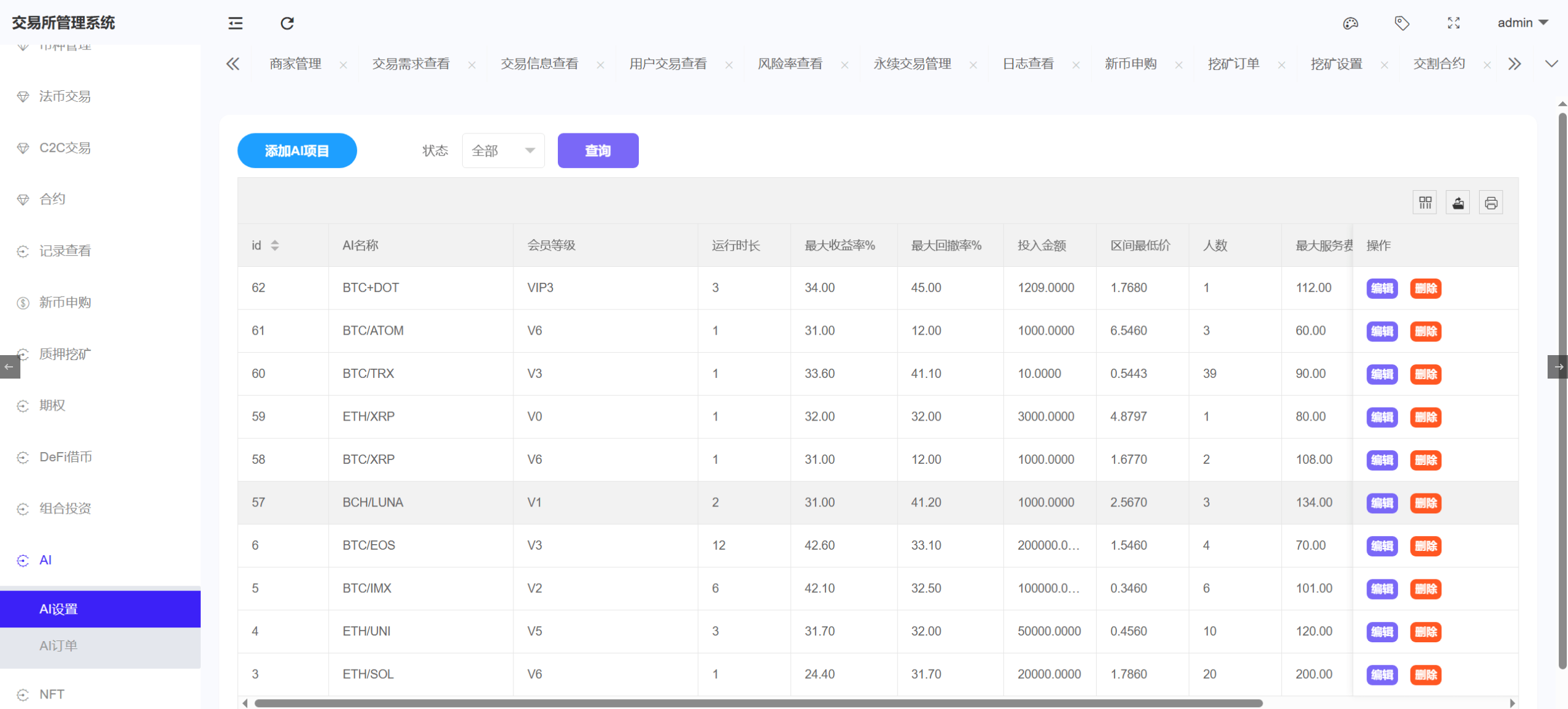This screenshot has height=709, width=1568.
Task: Open the admin account dropdown
Action: tap(1523, 23)
